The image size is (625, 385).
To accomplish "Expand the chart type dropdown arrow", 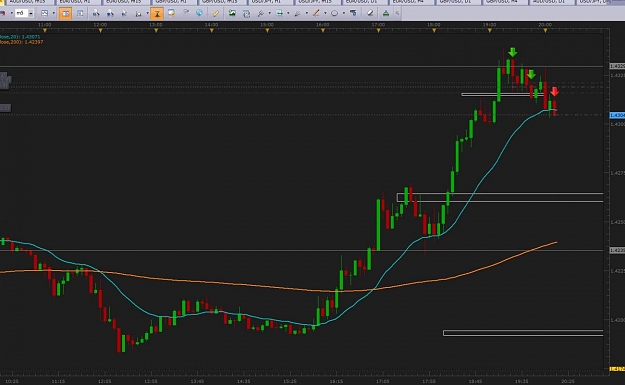I will 53,13.
